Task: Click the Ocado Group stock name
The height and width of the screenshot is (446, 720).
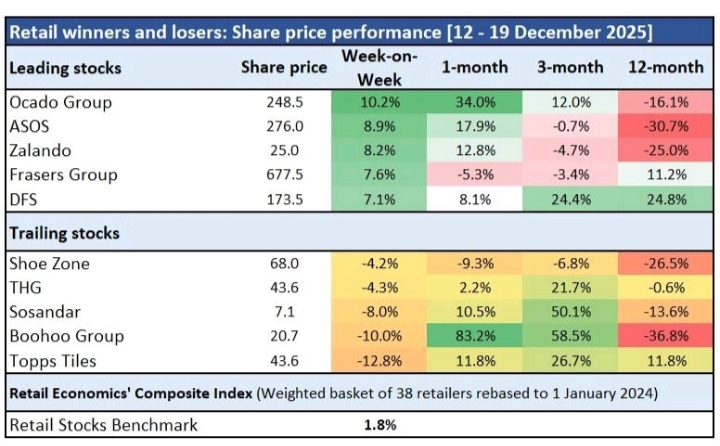Action: [x=58, y=103]
